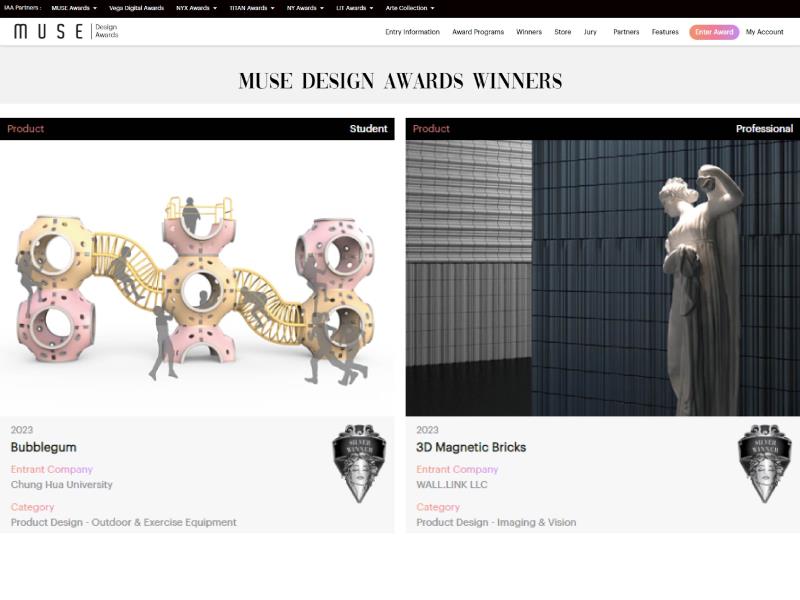Expand the MUSE Awards partner dropdown

(74, 8)
